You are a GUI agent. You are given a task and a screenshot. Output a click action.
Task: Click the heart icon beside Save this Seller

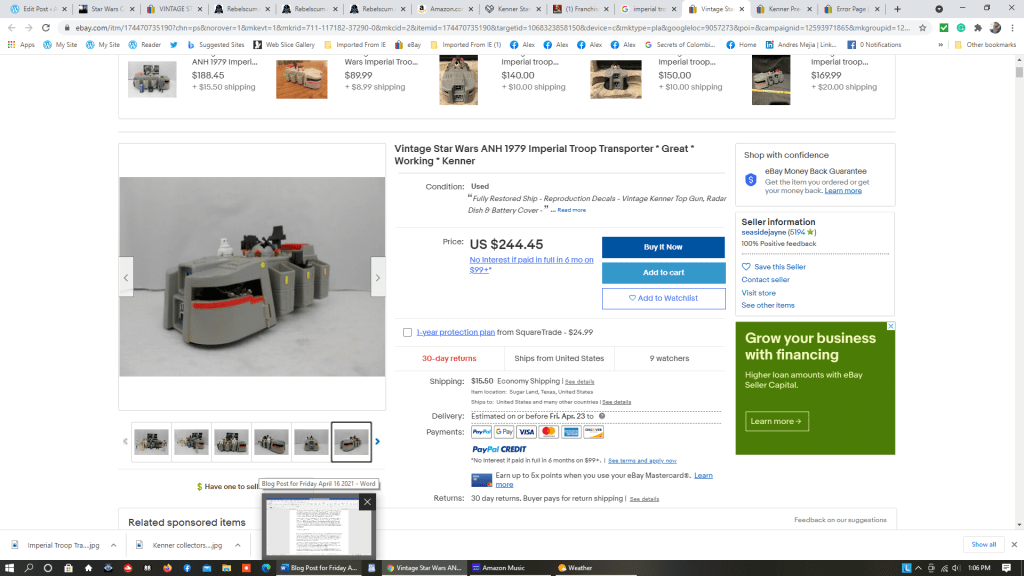(x=746, y=267)
